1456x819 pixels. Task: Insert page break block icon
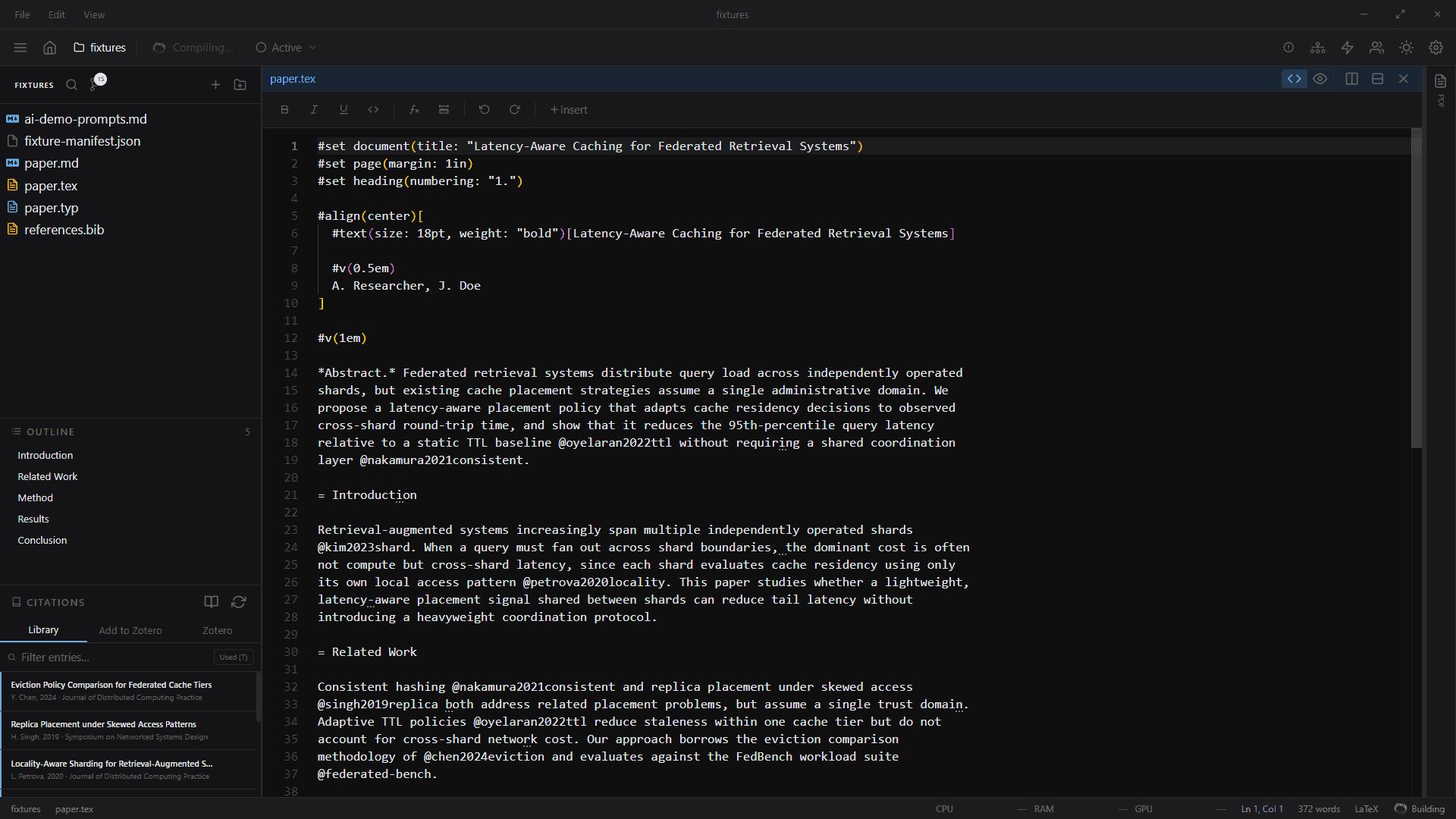(x=444, y=109)
